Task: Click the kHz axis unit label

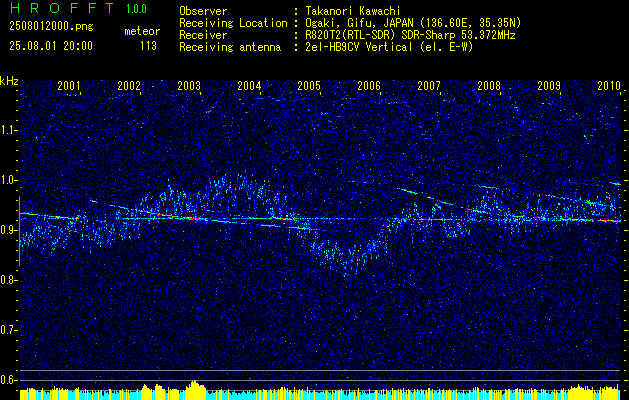Action: pyautogui.click(x=9, y=81)
